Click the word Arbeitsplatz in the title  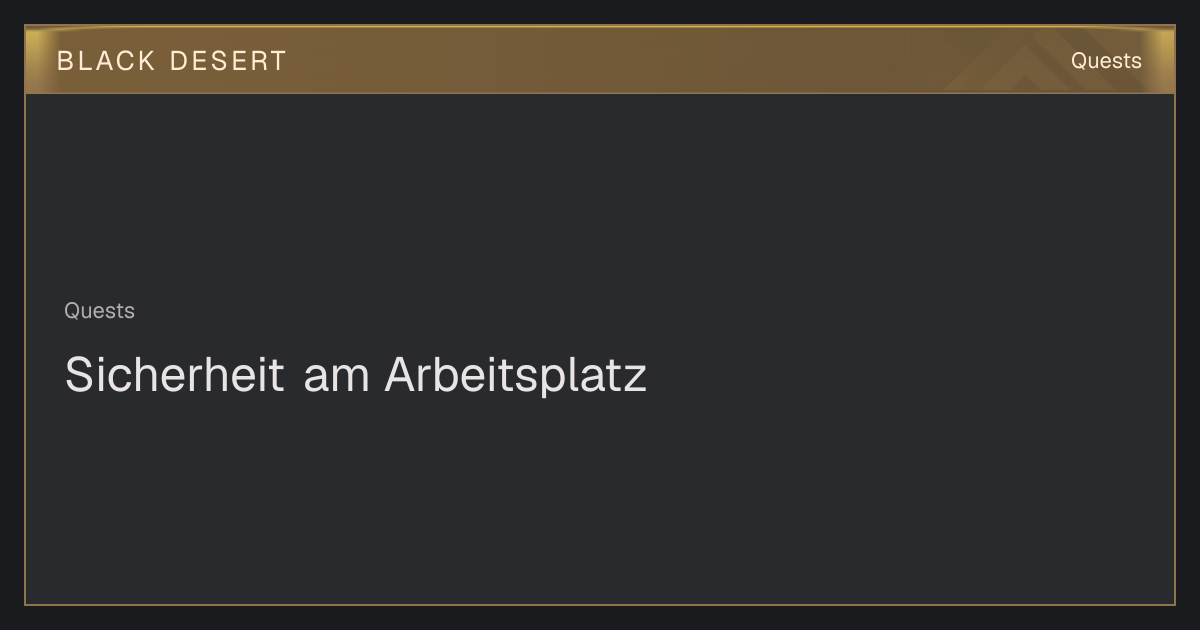[x=516, y=375]
